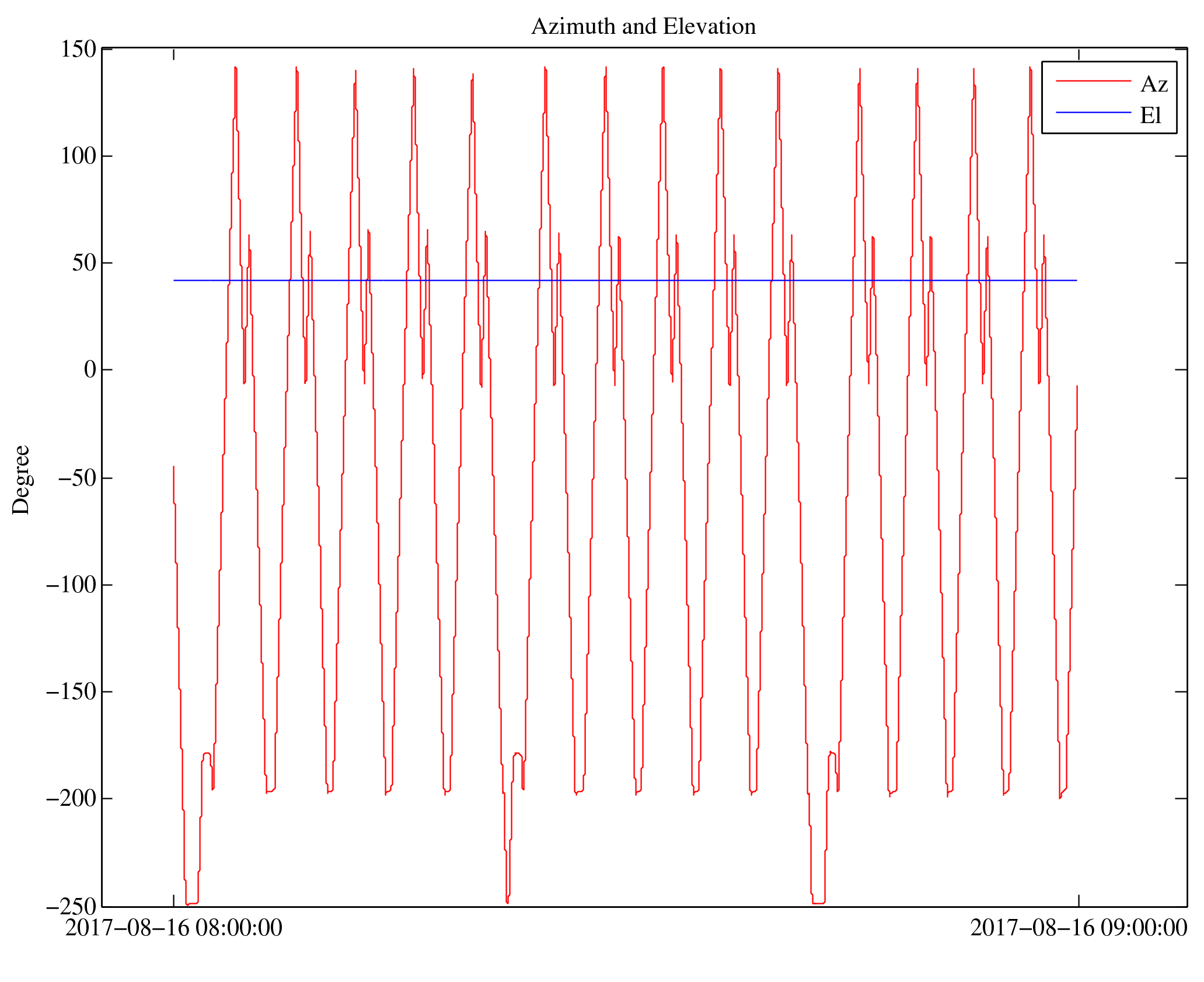Click the 'Degree' y-axis label

point(21,480)
